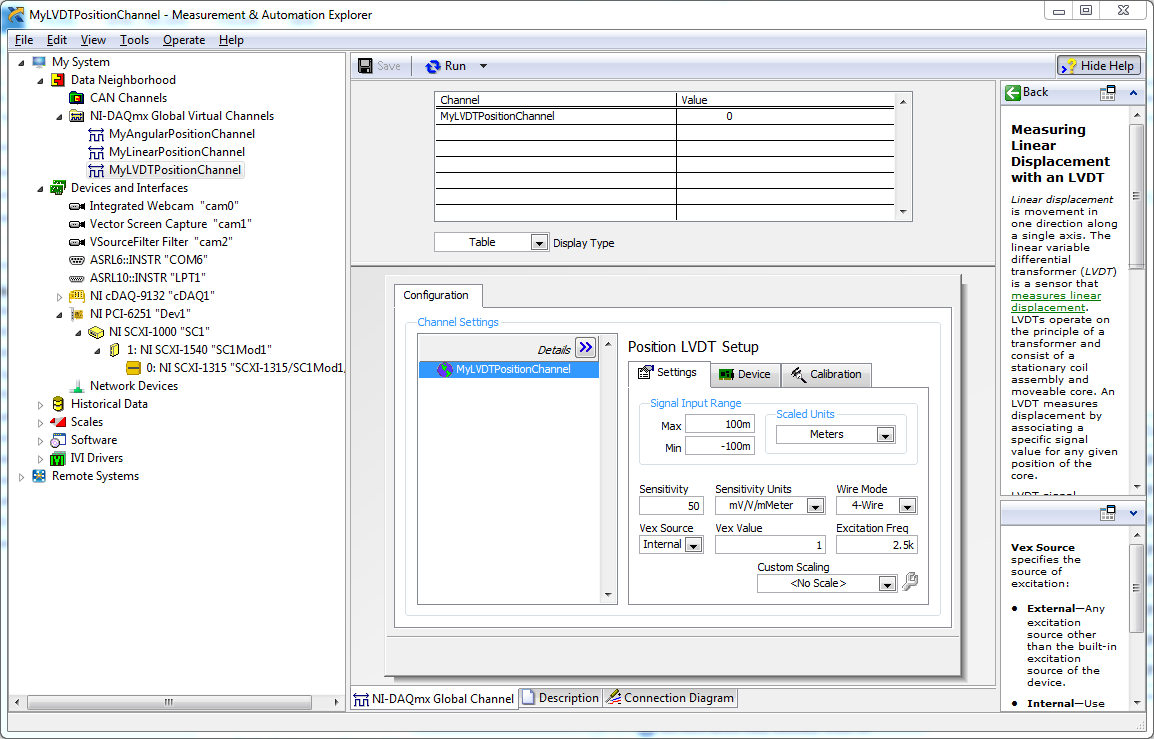
Task: Select VSourceFilter Filter cam2 device
Action: click(x=161, y=241)
